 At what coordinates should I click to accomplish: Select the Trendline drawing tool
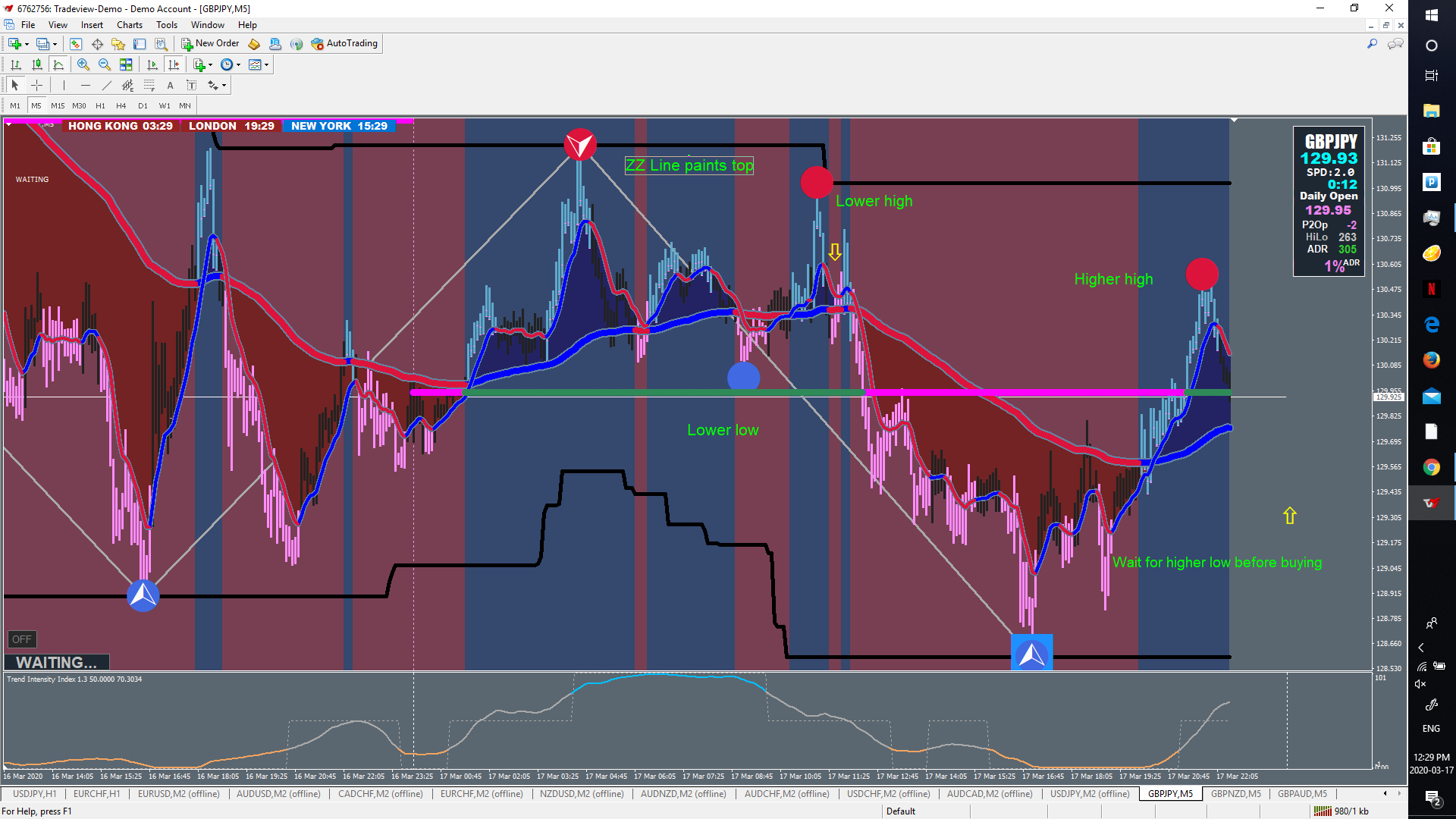point(107,85)
